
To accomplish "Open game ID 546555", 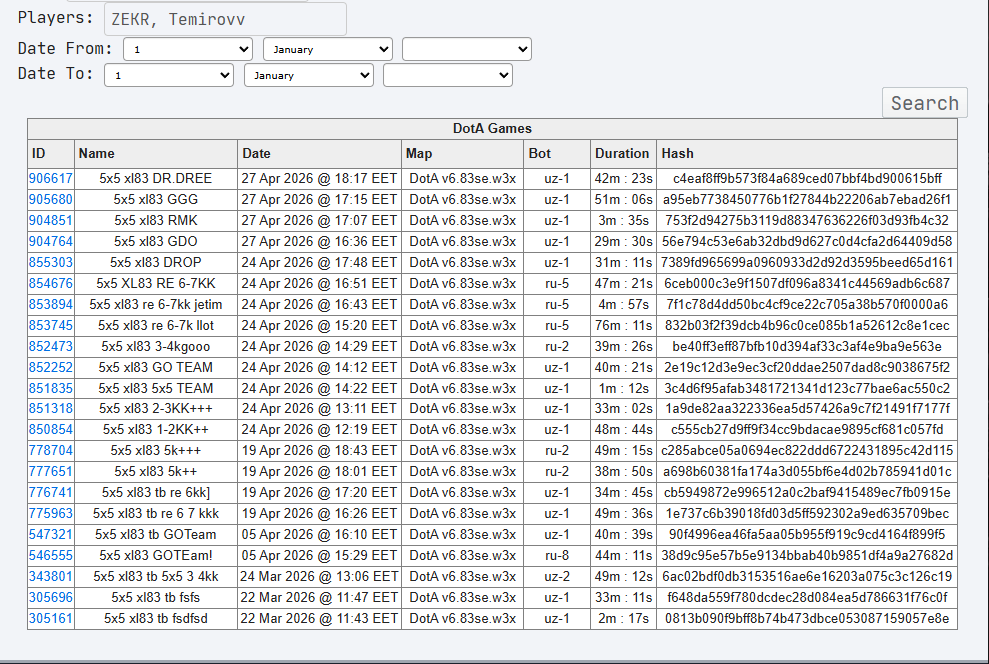I will 50,556.
